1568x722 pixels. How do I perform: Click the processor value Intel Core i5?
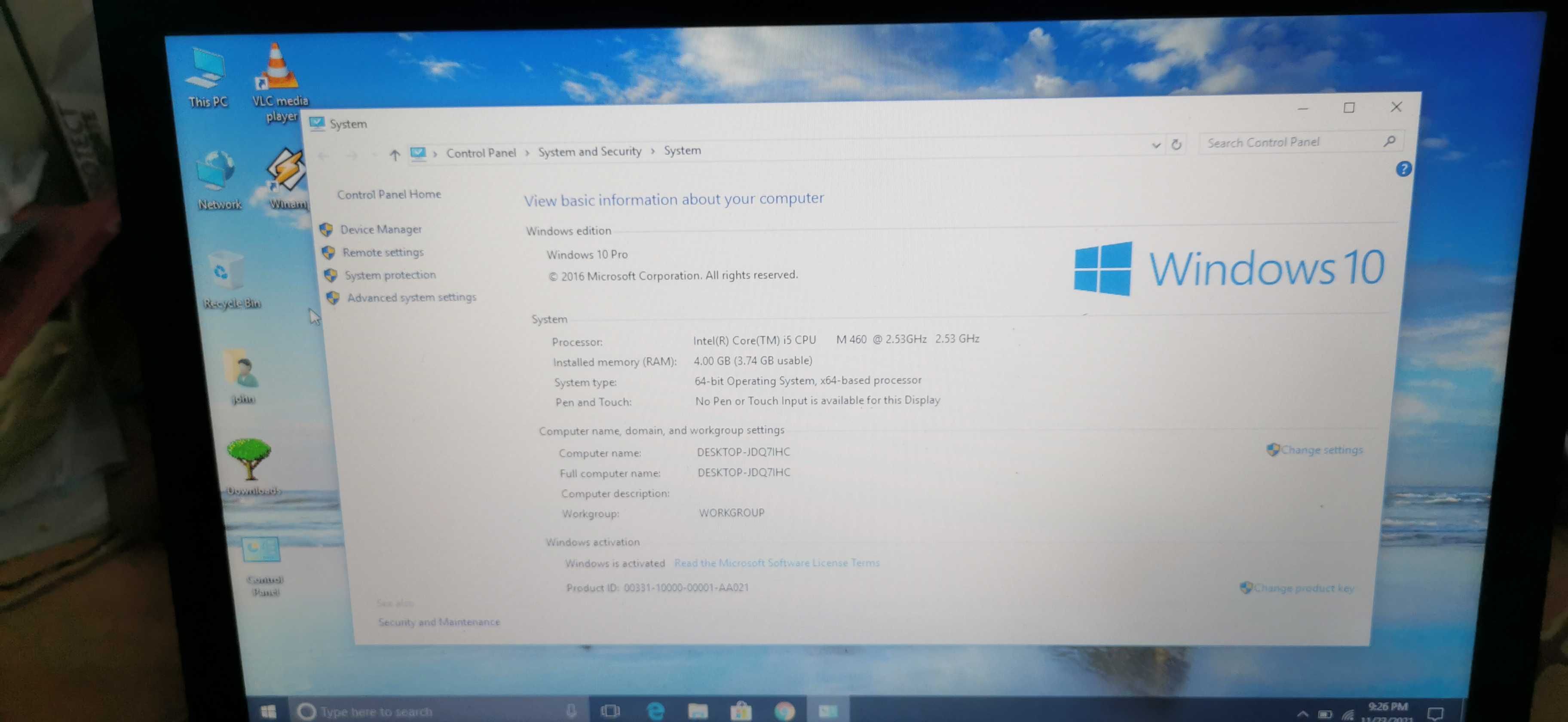click(836, 340)
